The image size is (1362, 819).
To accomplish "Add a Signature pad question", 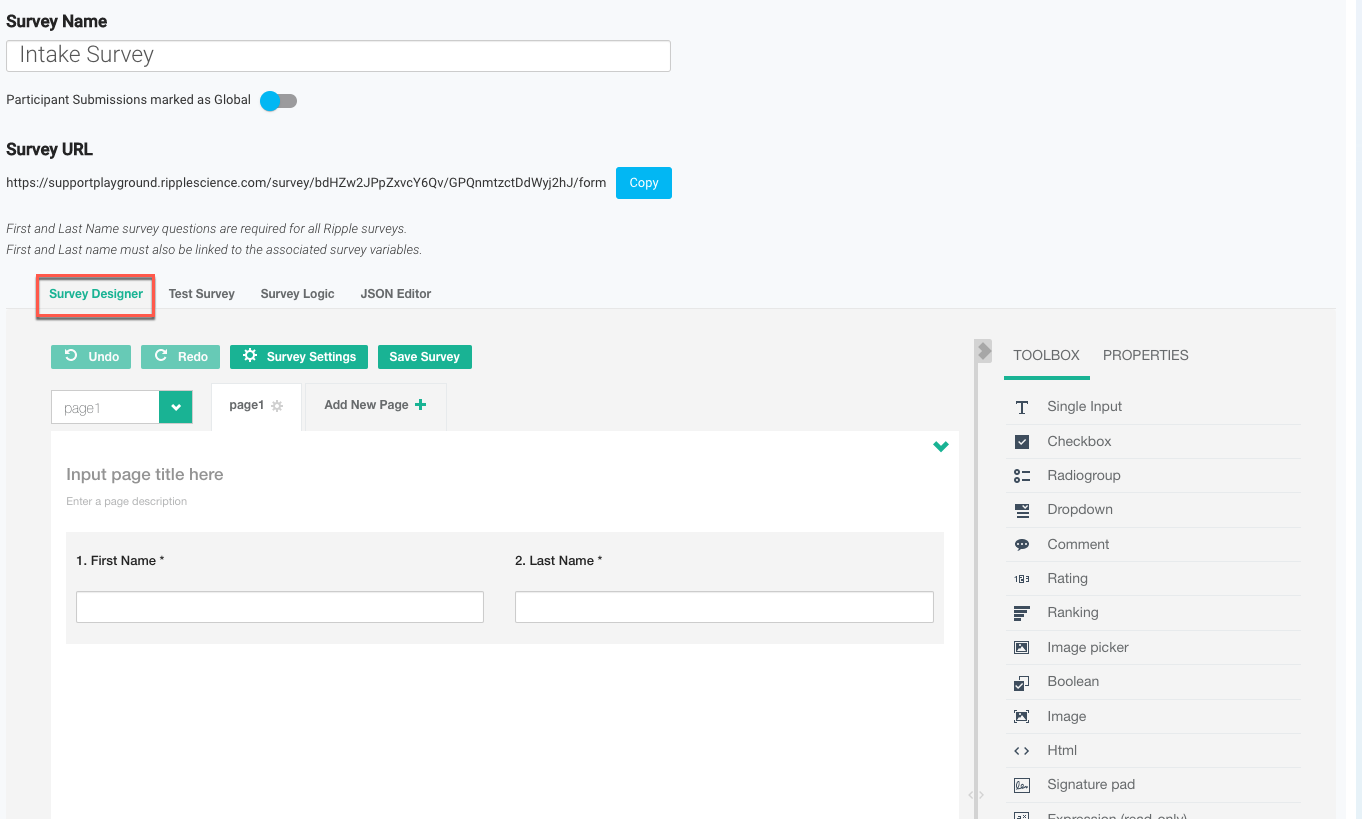I will 1090,784.
